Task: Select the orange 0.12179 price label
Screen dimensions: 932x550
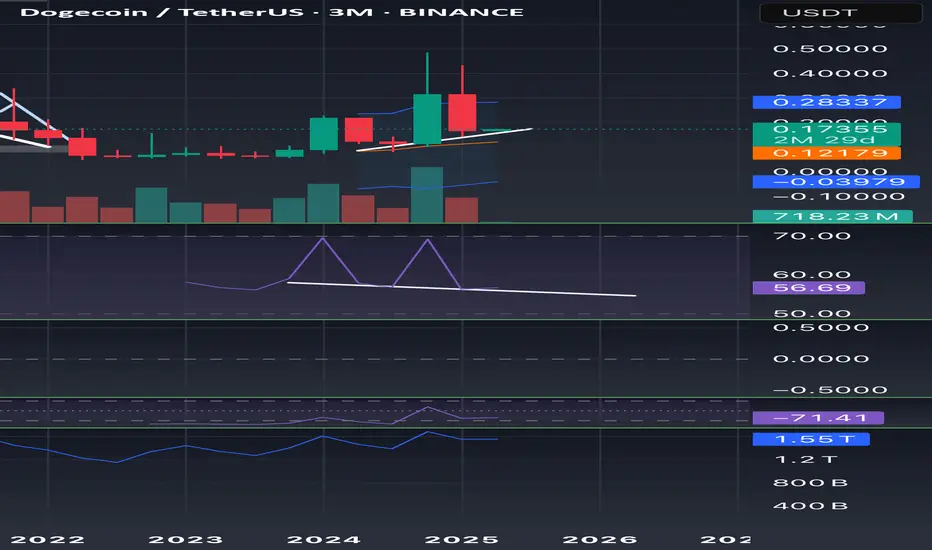Action: click(x=826, y=153)
